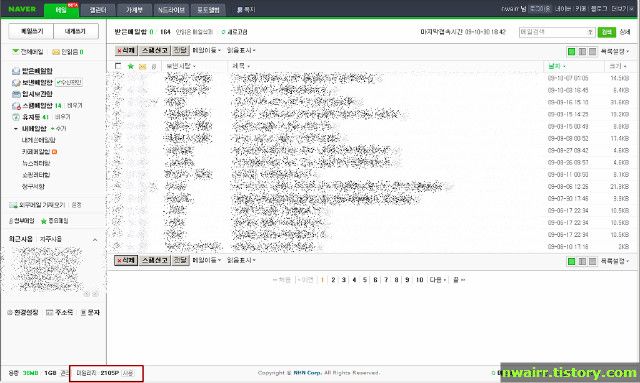Select the 최근사용 tab

20,239
